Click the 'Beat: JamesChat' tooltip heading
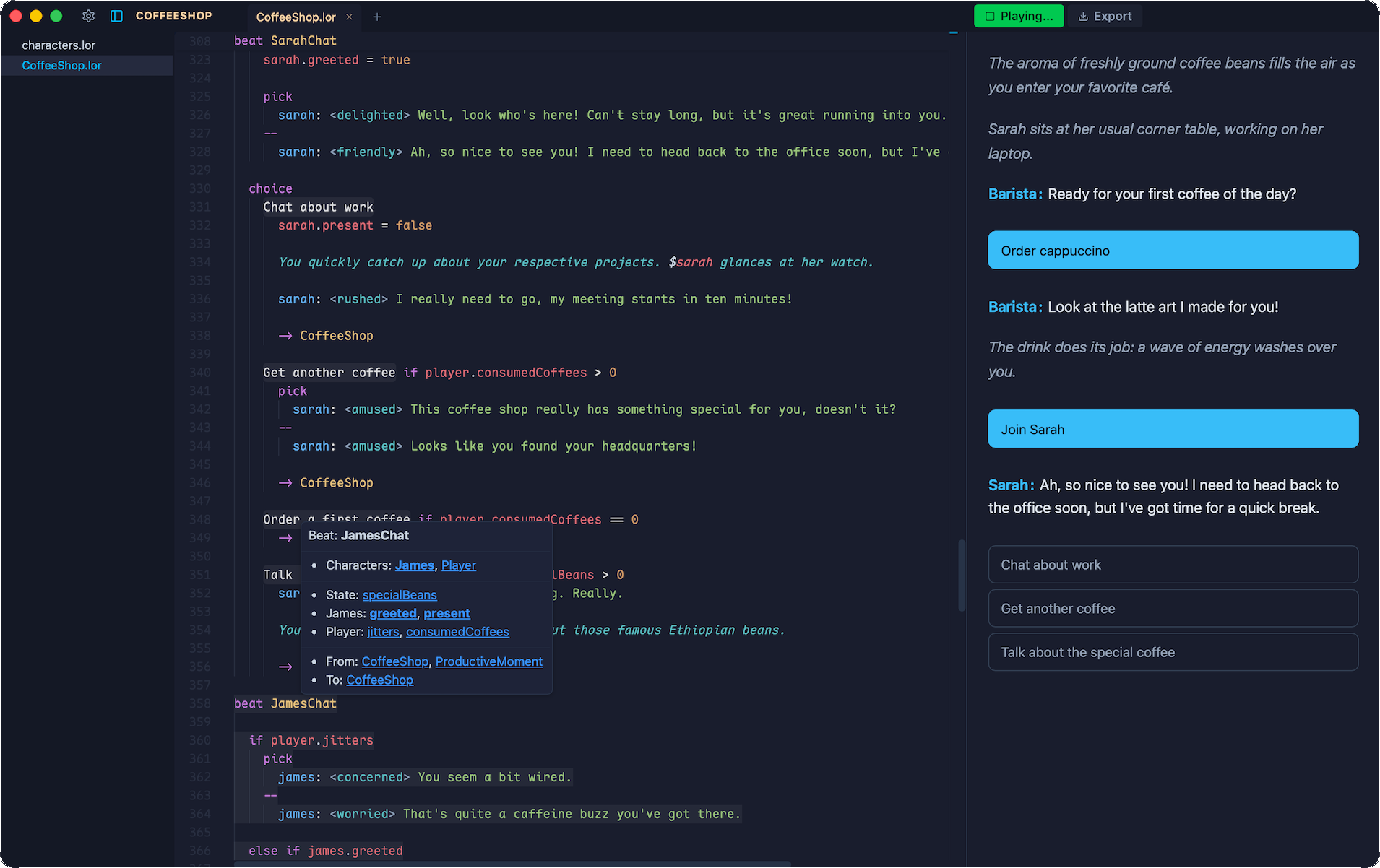The width and height of the screenshot is (1380, 868). click(x=358, y=536)
